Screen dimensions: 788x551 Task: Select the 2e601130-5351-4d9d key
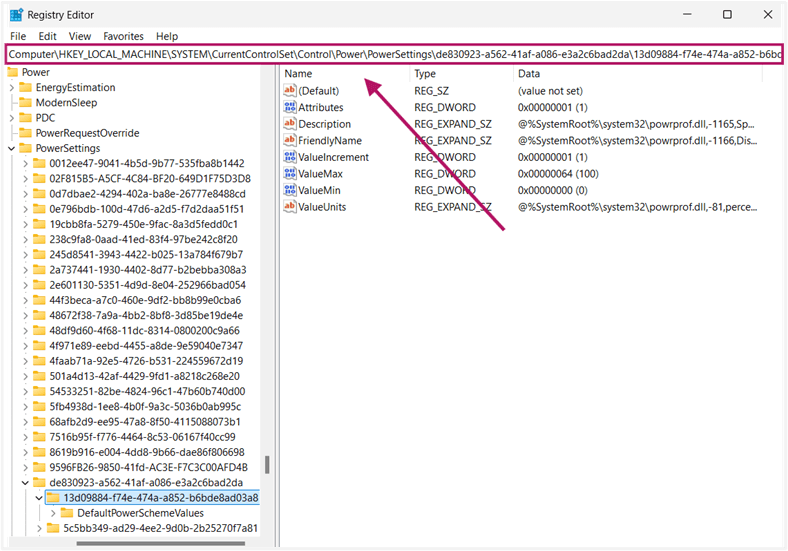[x=147, y=285]
